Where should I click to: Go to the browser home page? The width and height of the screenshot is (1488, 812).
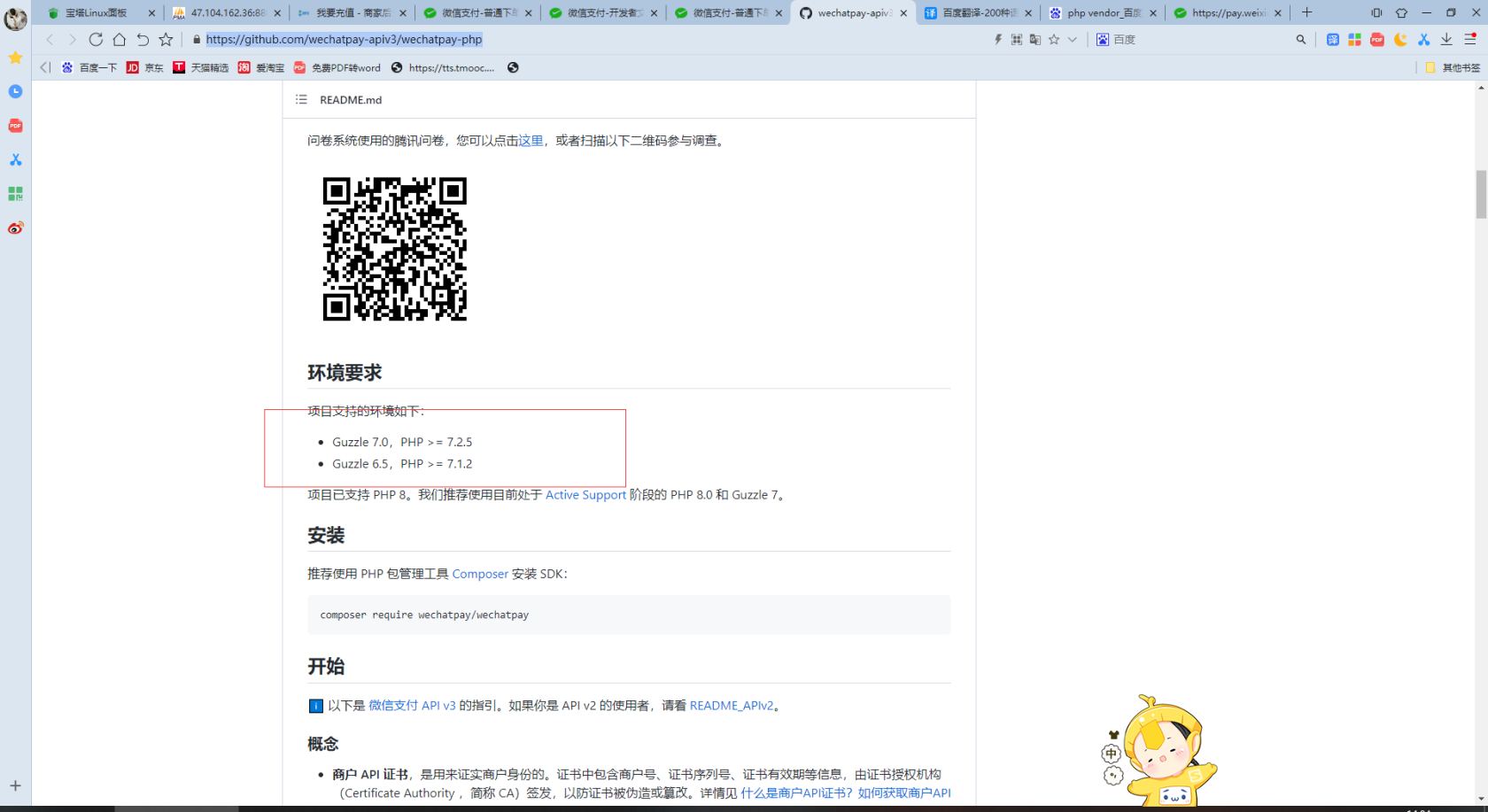click(x=119, y=39)
